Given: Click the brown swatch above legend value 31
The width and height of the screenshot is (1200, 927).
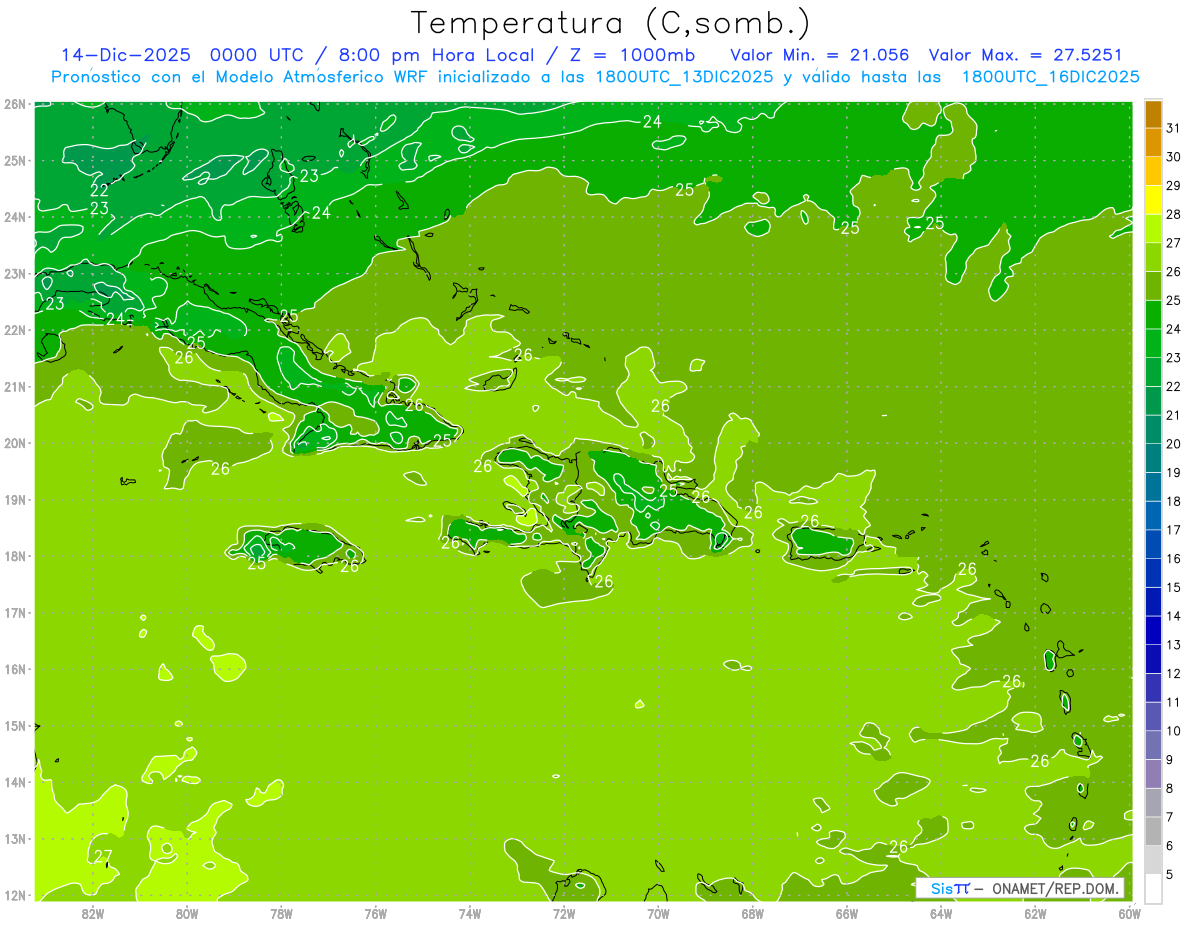Looking at the screenshot, I should click(1154, 114).
